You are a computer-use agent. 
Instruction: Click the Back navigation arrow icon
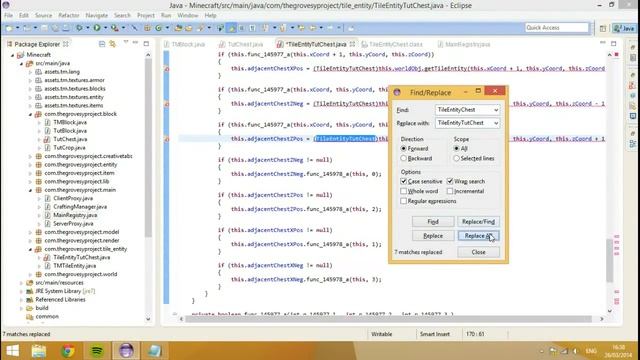pyautogui.click(x=312, y=28)
